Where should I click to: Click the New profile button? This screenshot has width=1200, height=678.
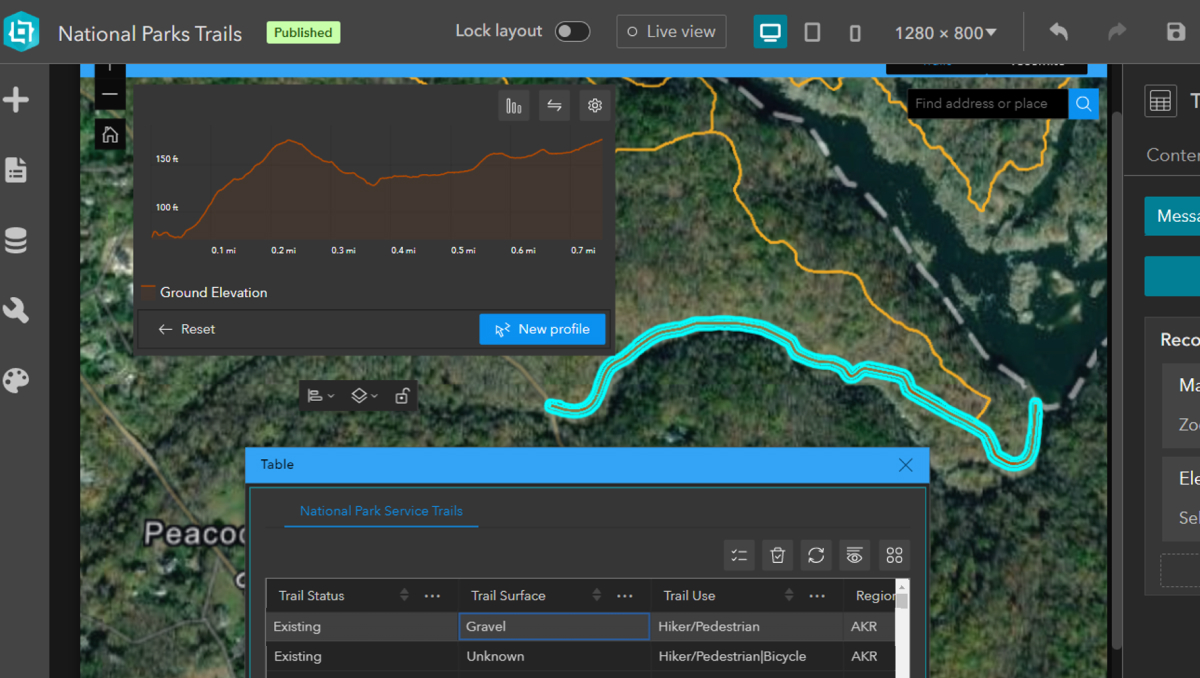[x=542, y=329]
